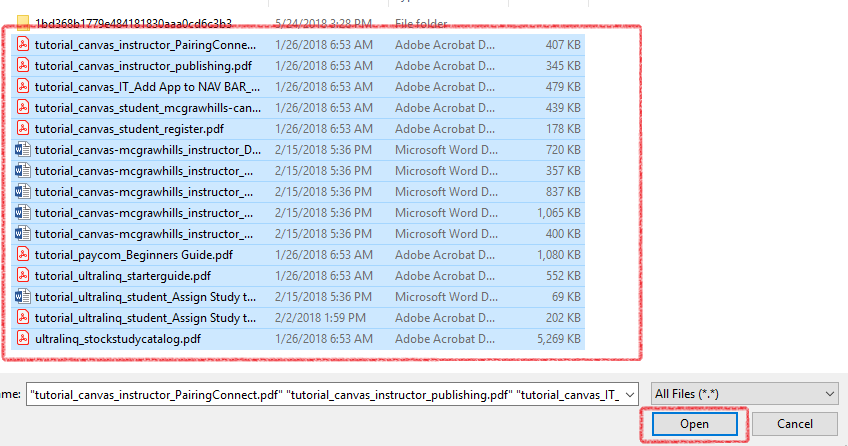Click the Microsoft Word D... type in 69 KB row
This screenshot has width=848, height=446.
coord(446,297)
